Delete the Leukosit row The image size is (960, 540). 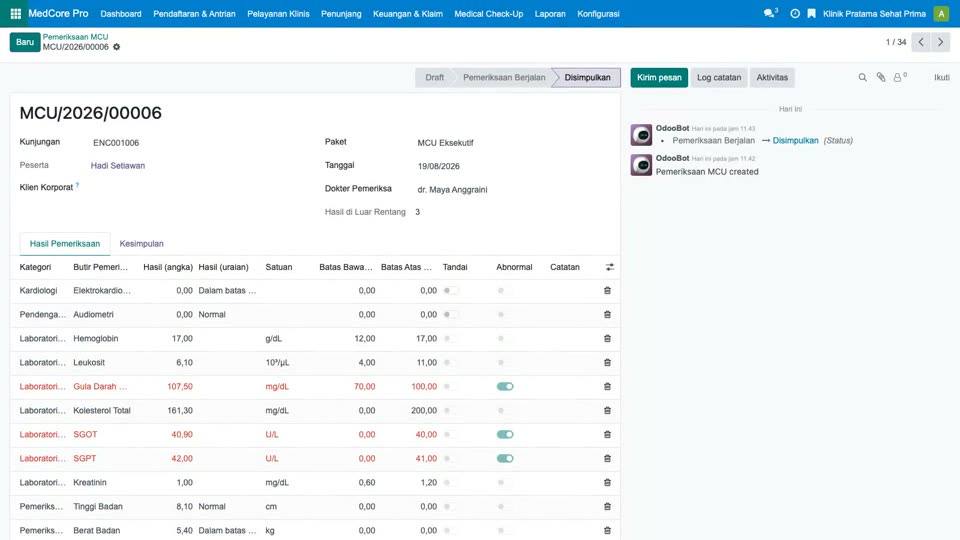click(x=607, y=362)
